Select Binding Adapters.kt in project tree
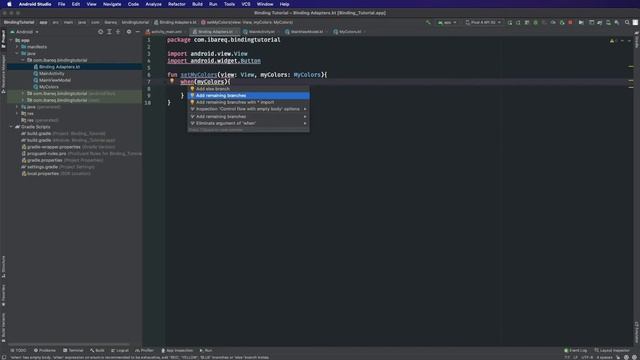The height and width of the screenshot is (360, 640). point(59,67)
